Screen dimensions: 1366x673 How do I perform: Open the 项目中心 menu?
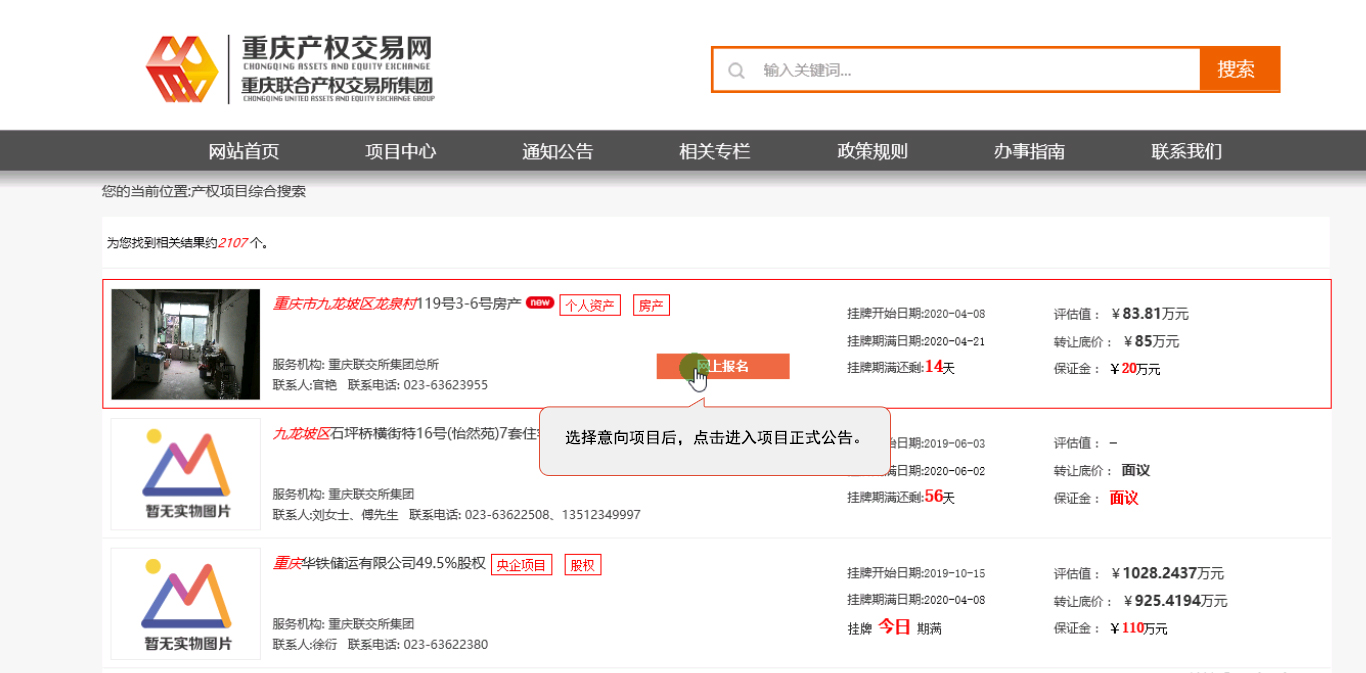(401, 151)
